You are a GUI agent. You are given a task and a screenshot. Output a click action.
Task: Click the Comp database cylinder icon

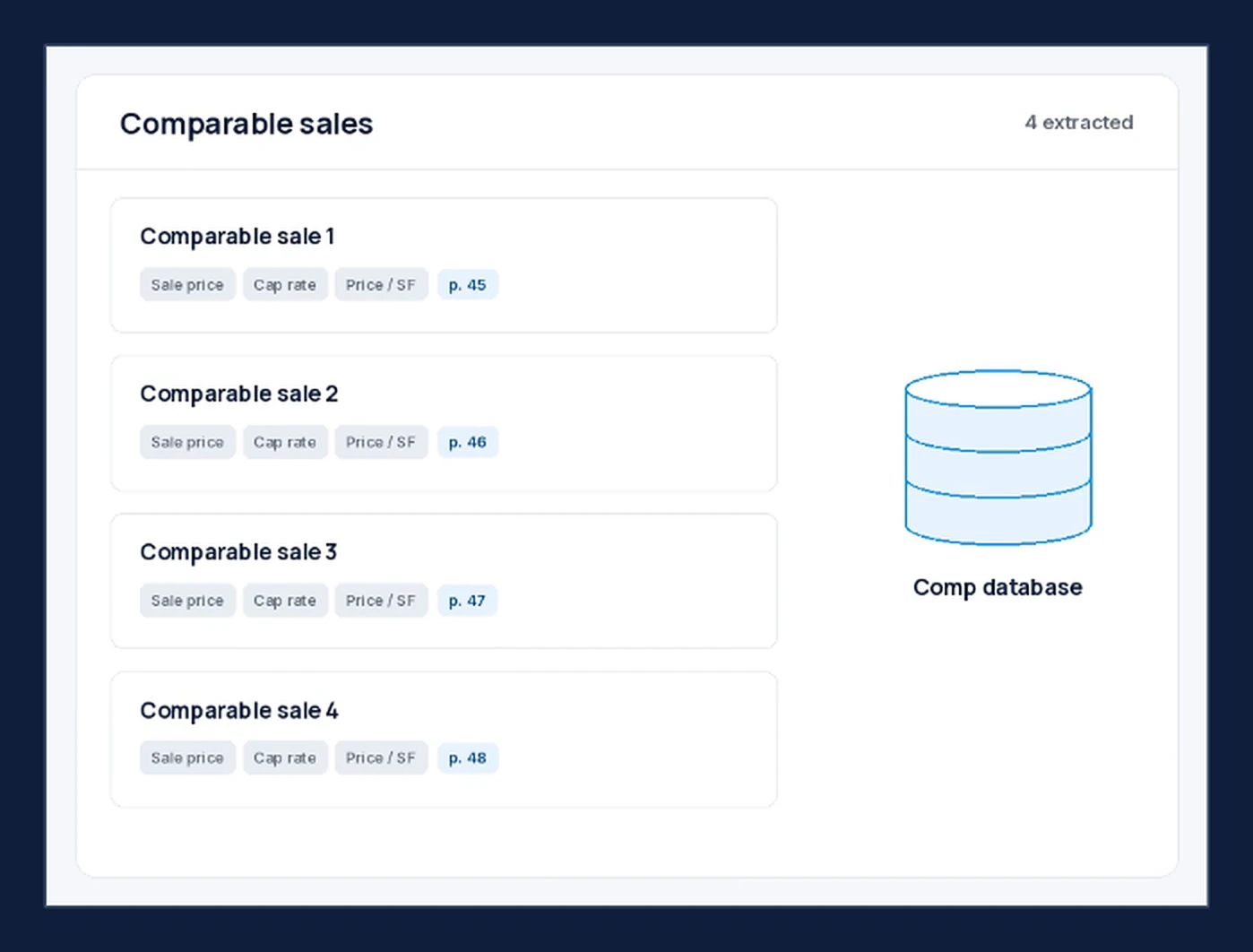click(x=998, y=457)
